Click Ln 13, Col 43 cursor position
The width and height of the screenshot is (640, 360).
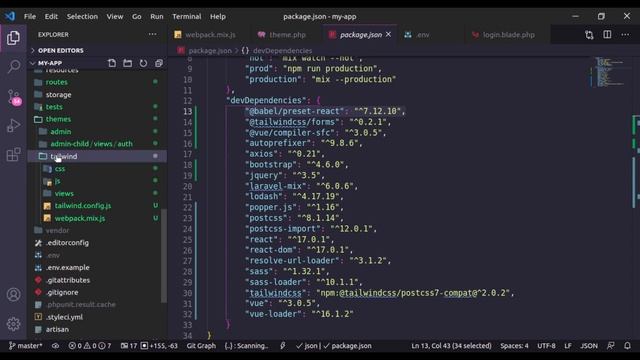[451, 346]
